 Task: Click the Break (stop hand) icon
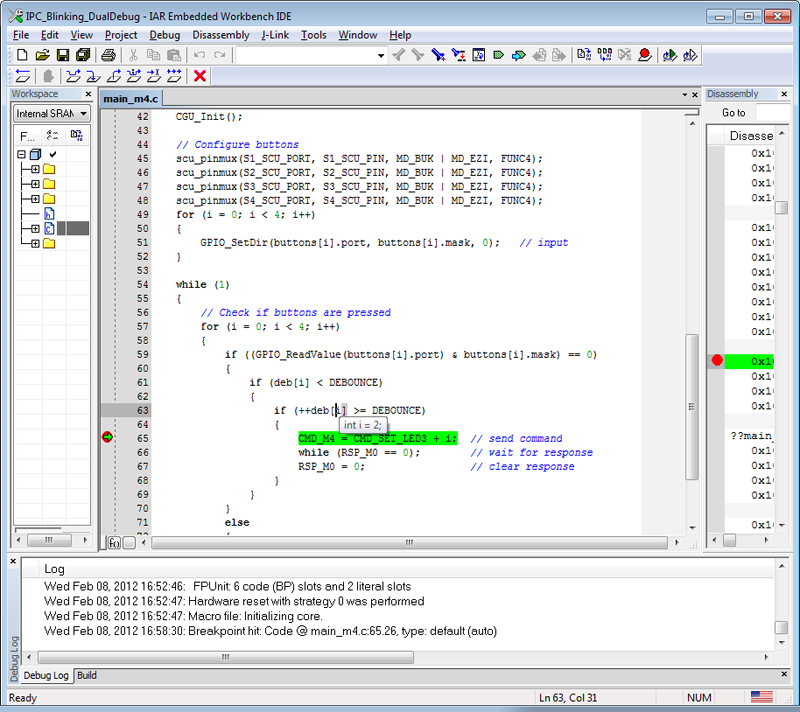click(48, 76)
